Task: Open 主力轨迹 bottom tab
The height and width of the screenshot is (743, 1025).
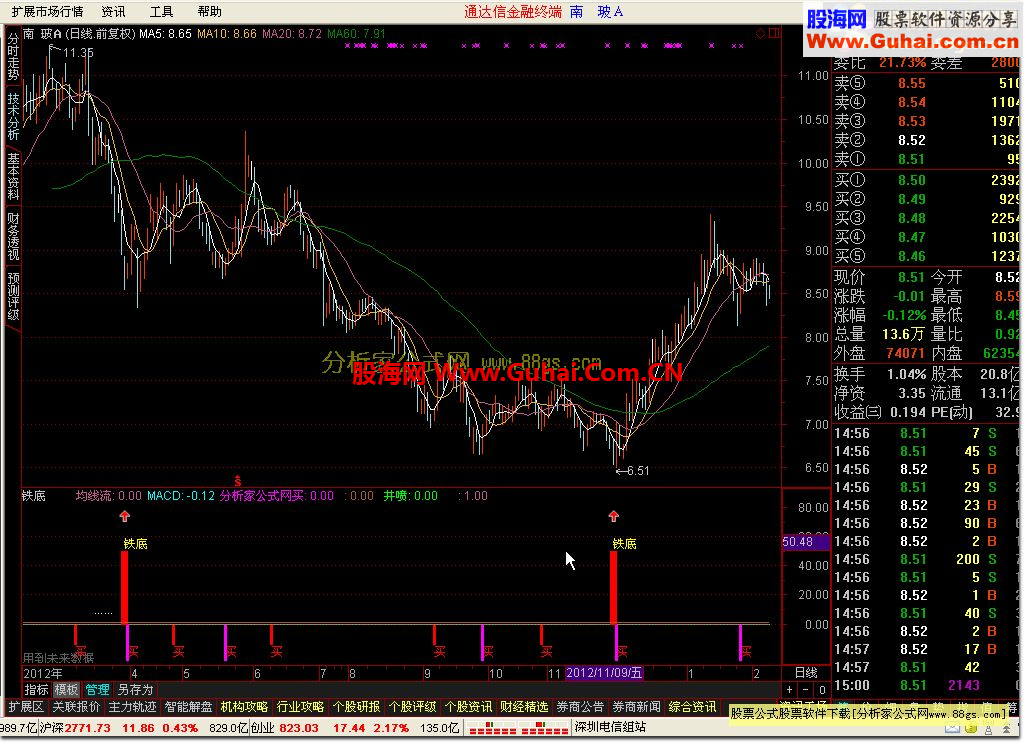Action: coord(133,707)
